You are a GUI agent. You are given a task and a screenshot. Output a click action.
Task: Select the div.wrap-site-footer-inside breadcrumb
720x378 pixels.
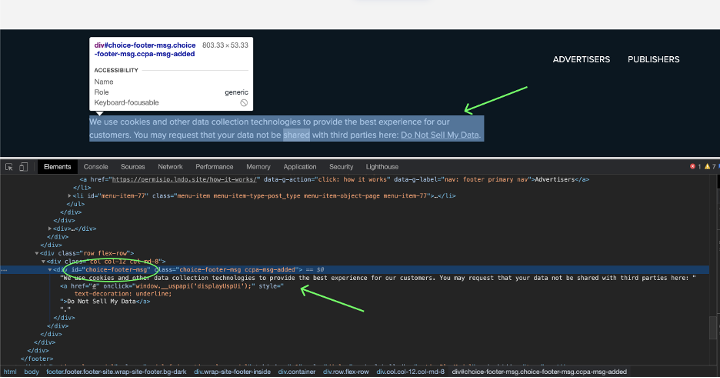coord(232,372)
